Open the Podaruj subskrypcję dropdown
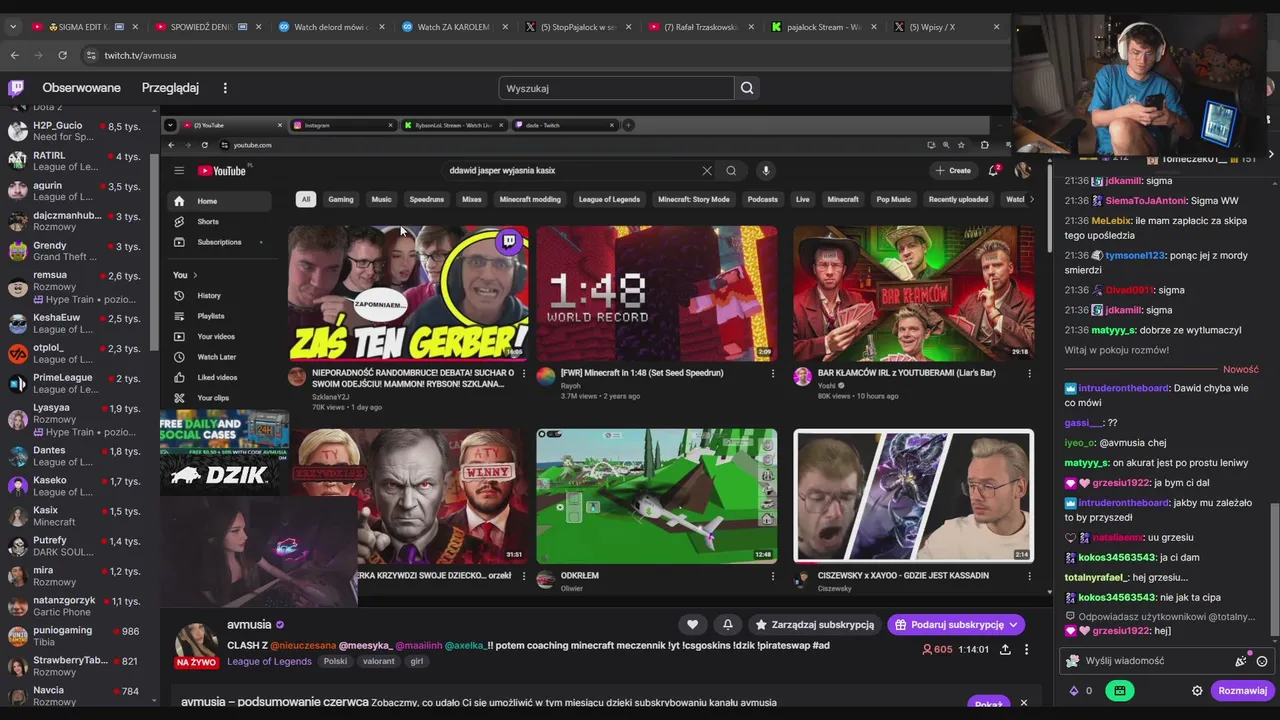This screenshot has width=1280, height=720. (956, 624)
